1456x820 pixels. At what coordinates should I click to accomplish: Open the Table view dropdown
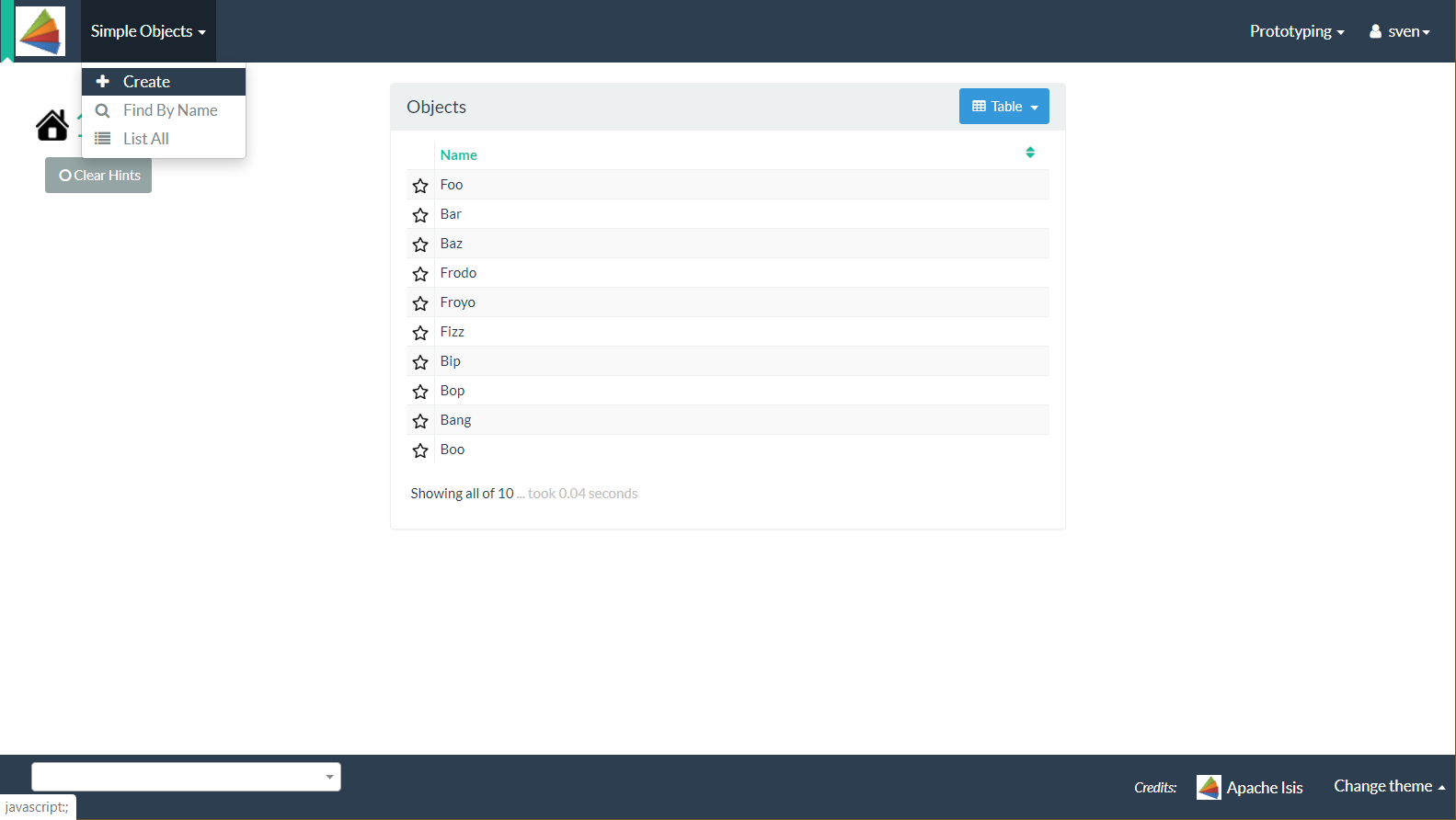[1003, 107]
